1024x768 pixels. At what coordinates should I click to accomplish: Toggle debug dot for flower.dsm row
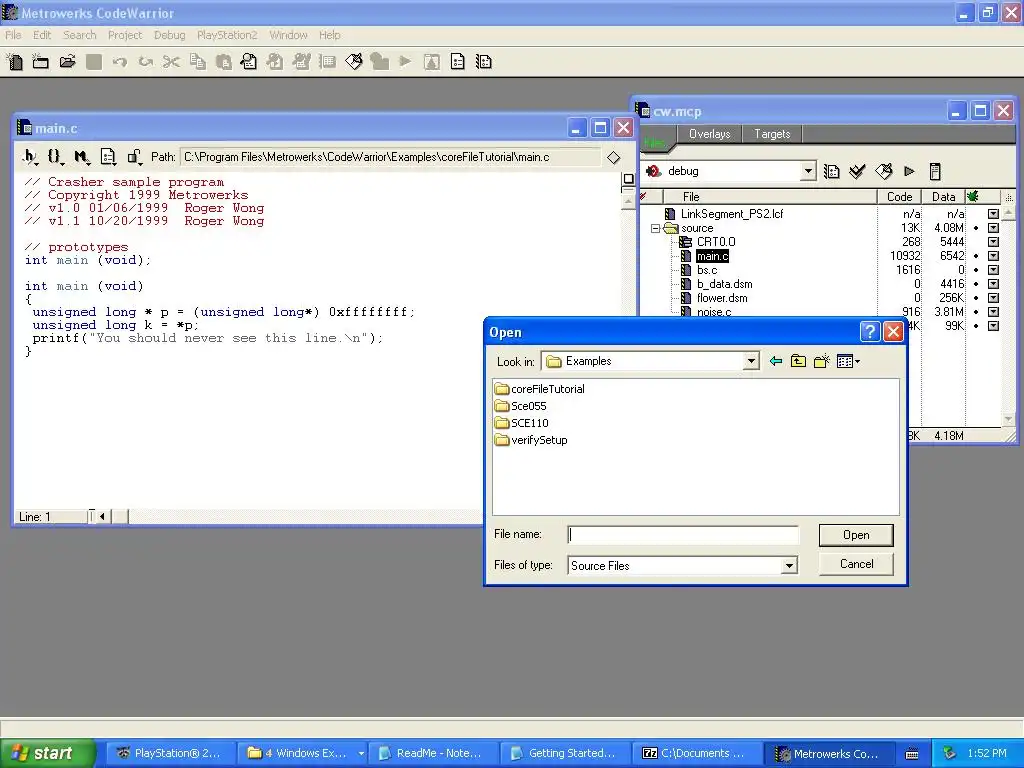click(x=976, y=298)
